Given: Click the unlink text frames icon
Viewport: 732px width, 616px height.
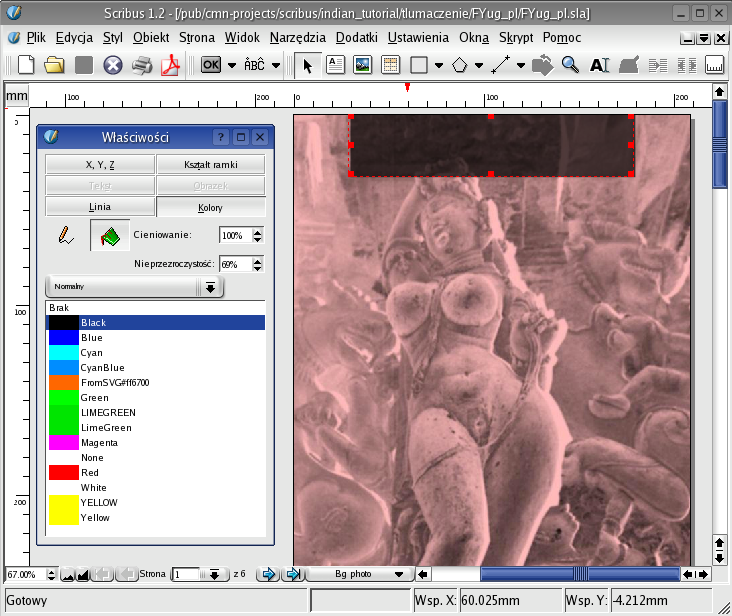Looking at the screenshot, I should point(687,65).
